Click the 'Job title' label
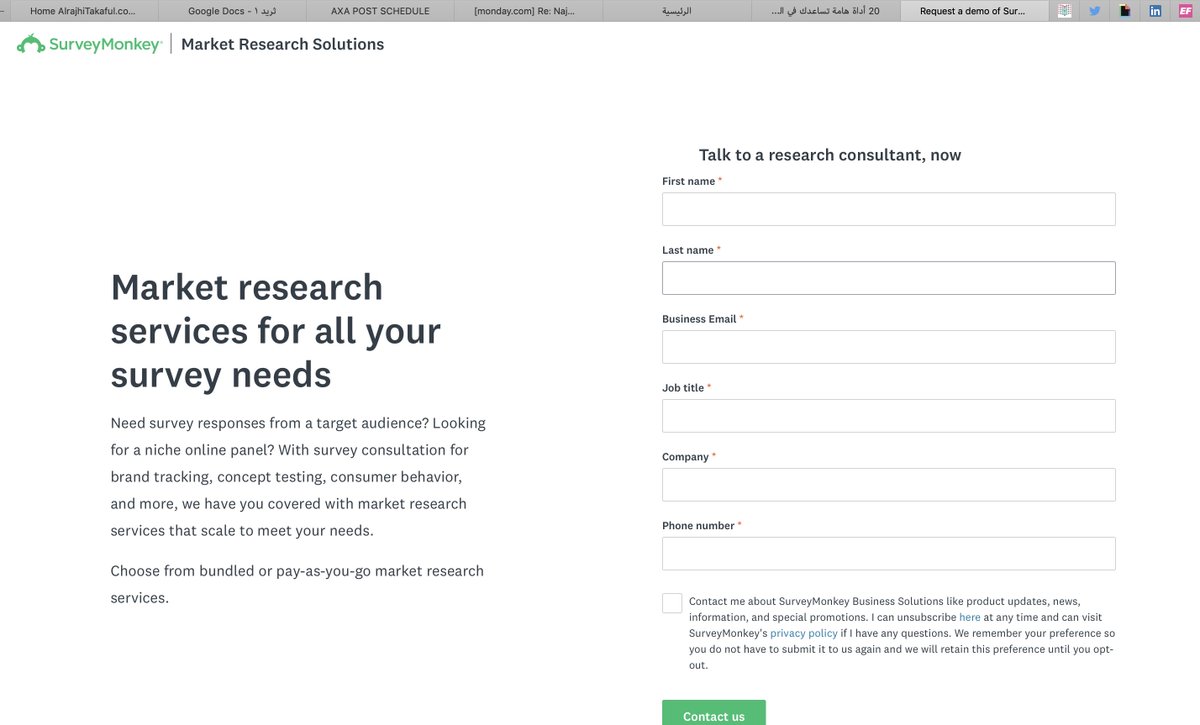Image resolution: width=1200 pixels, height=725 pixels. click(683, 388)
